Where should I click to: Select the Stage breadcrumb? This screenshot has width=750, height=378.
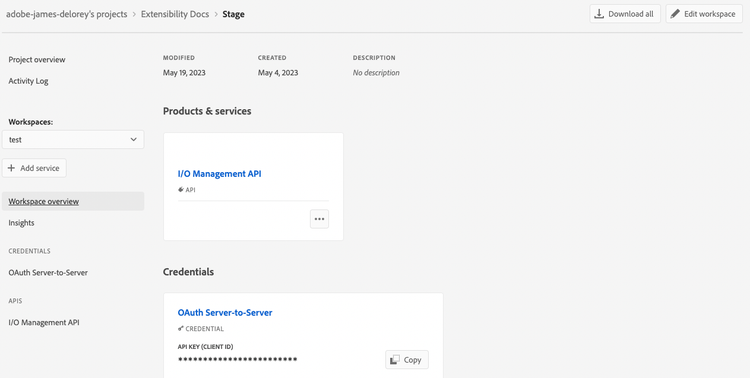tap(233, 14)
